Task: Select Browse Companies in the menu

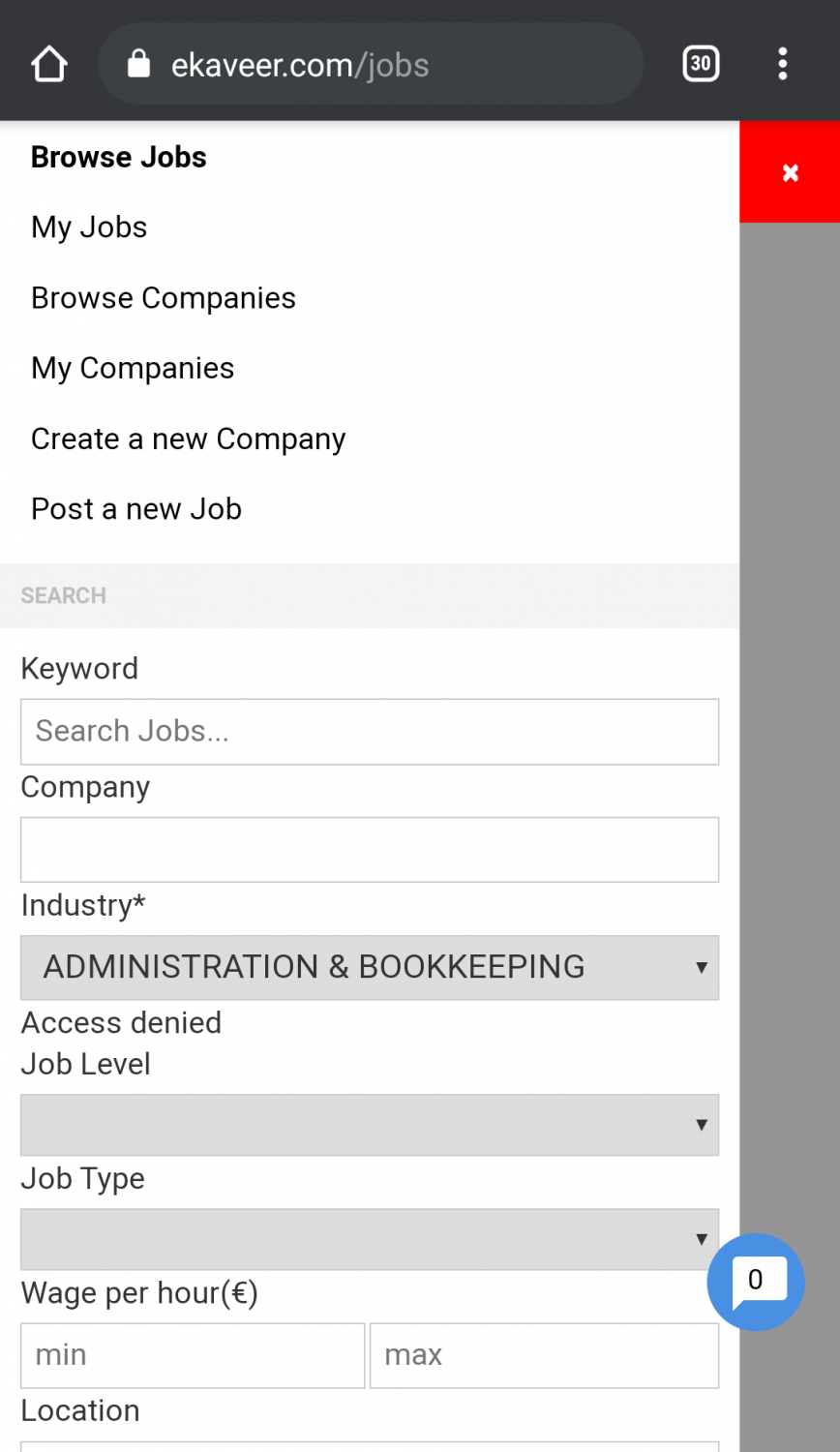Action: coord(164,298)
